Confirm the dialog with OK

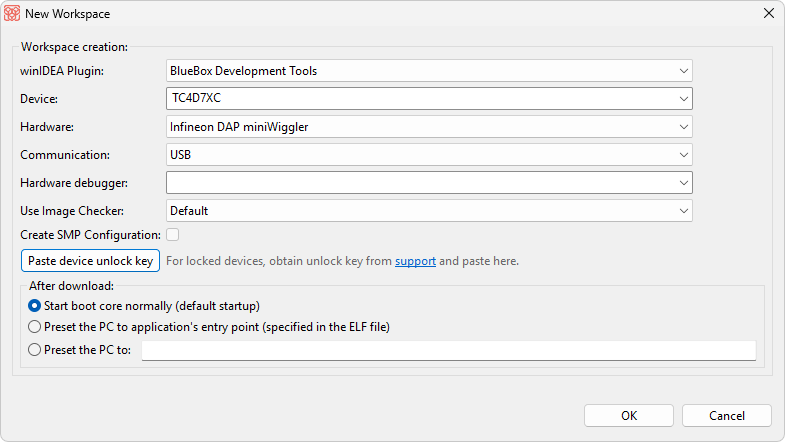click(629, 415)
